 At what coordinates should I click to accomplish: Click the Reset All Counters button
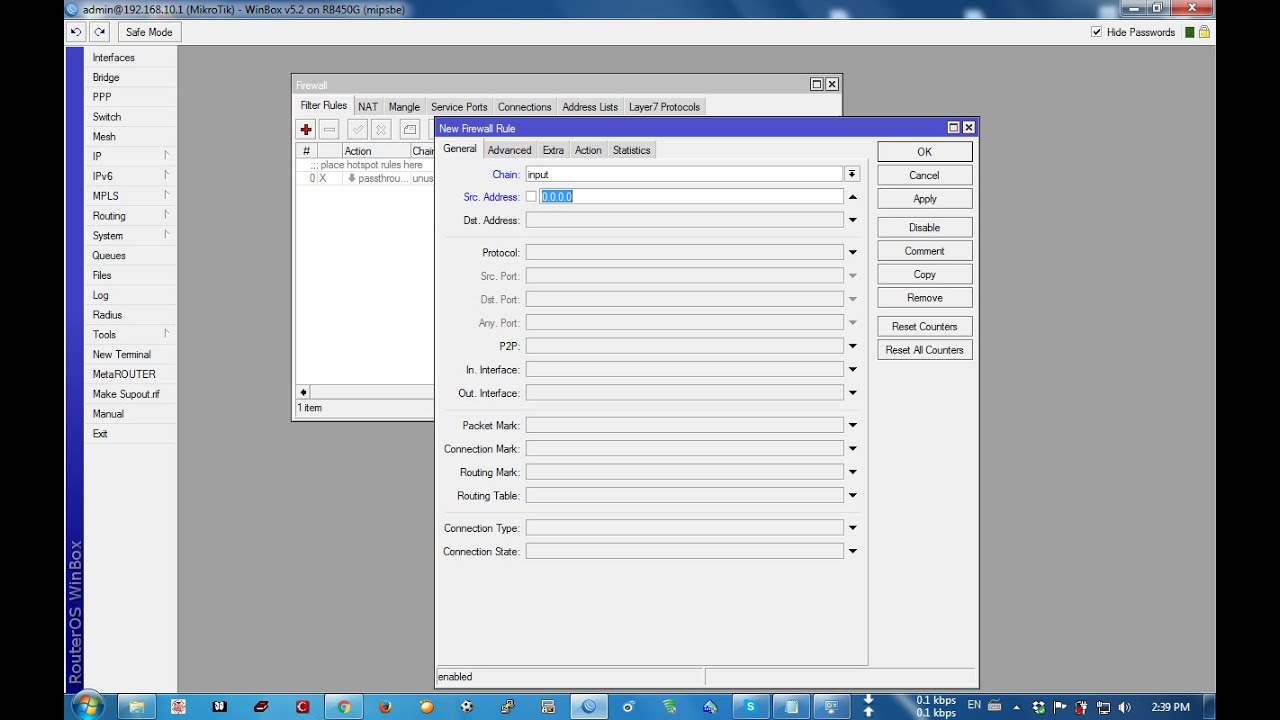(925, 350)
